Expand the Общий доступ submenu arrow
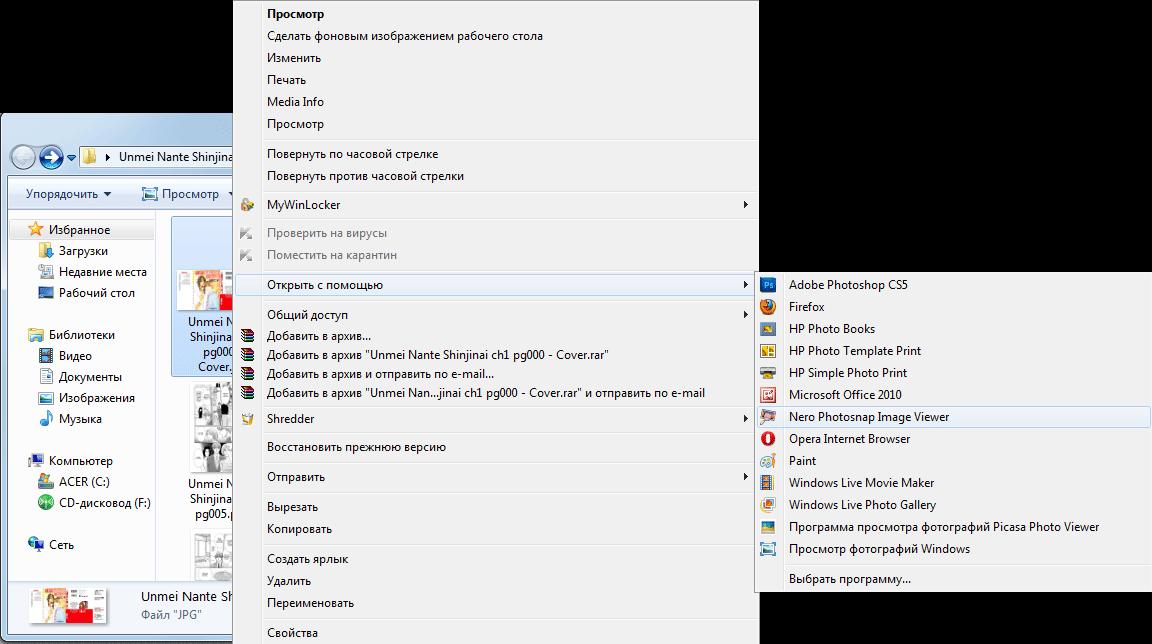Image resolution: width=1152 pixels, height=644 pixels. pos(745,315)
